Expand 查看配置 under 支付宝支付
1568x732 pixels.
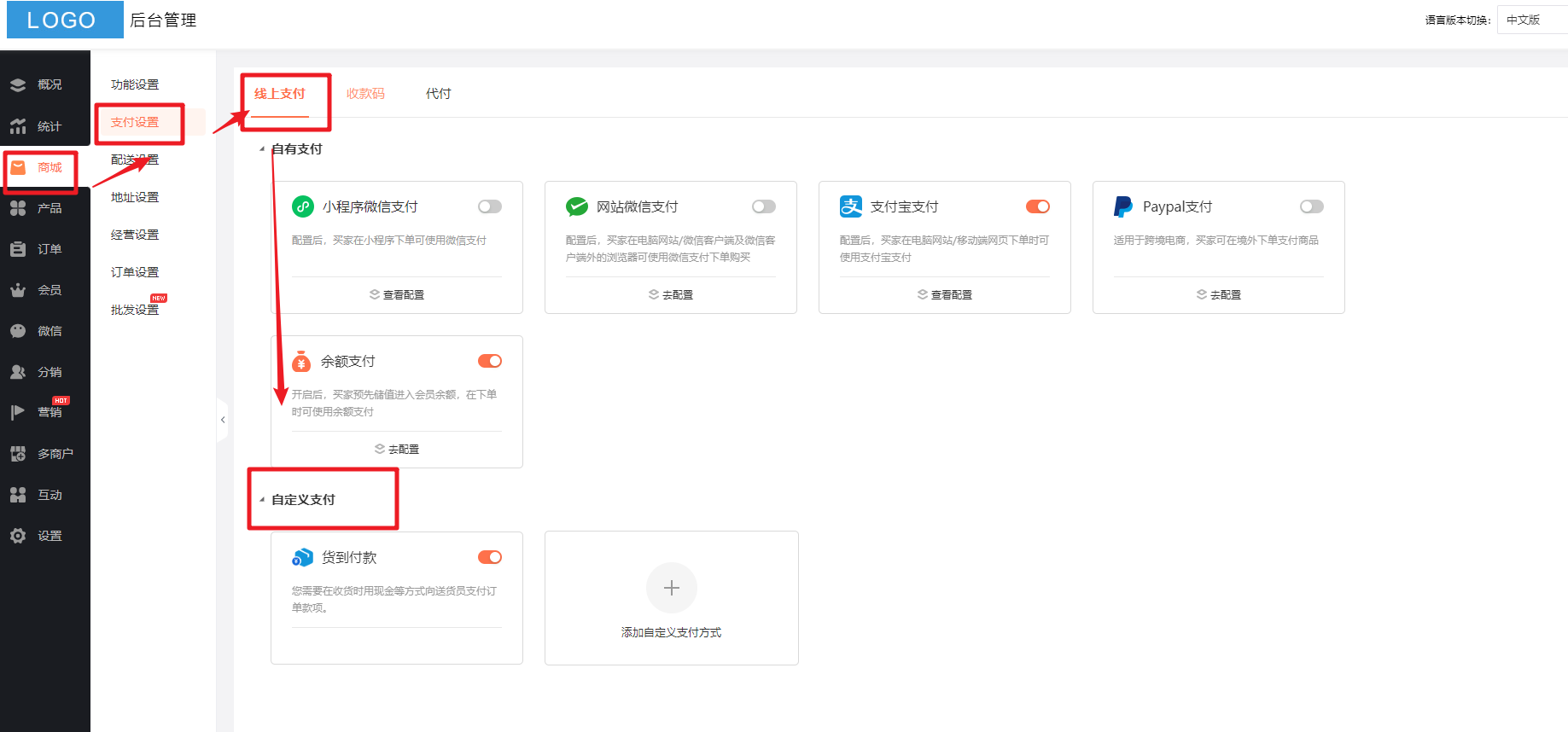[x=945, y=294]
